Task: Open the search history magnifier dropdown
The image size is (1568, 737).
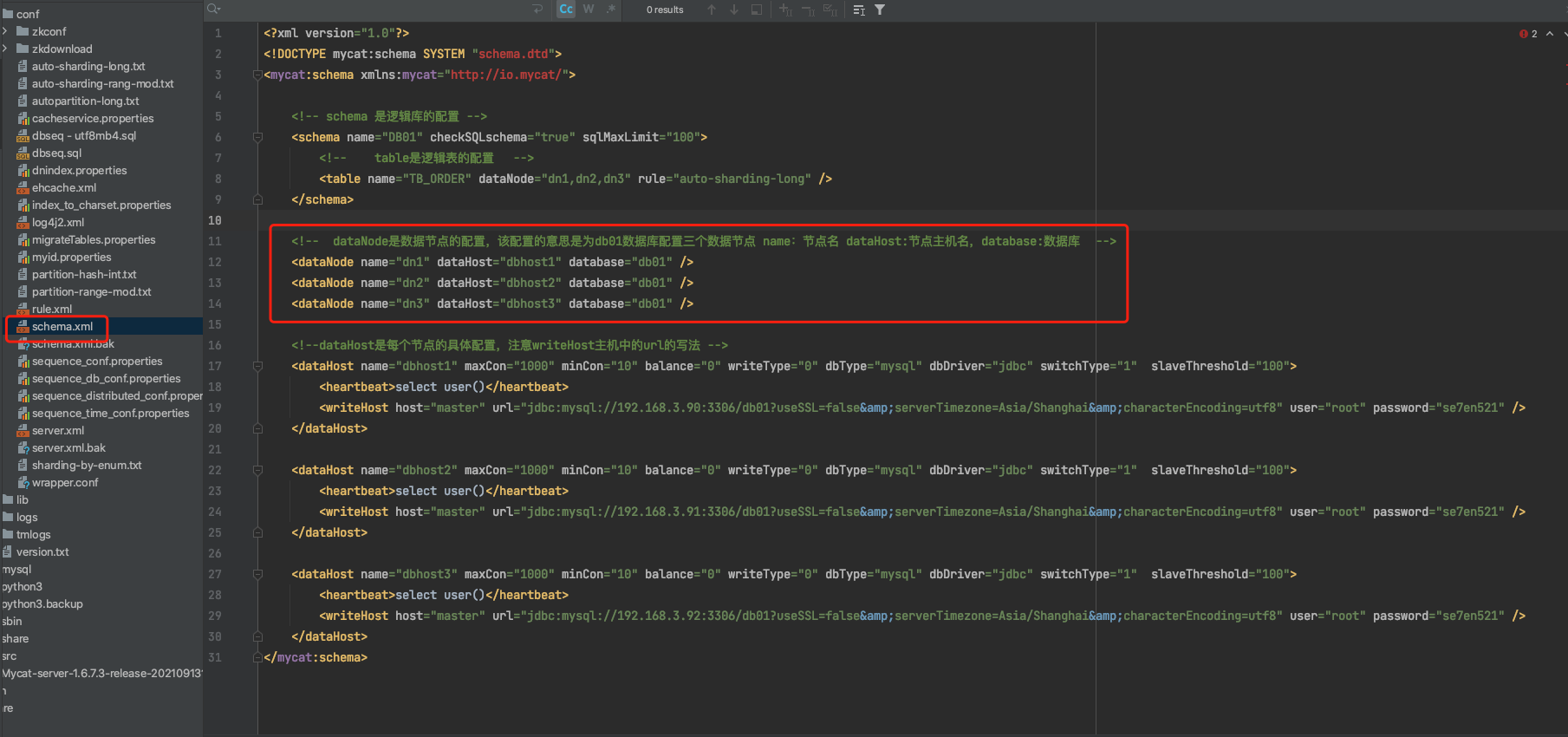Action: pos(213,10)
